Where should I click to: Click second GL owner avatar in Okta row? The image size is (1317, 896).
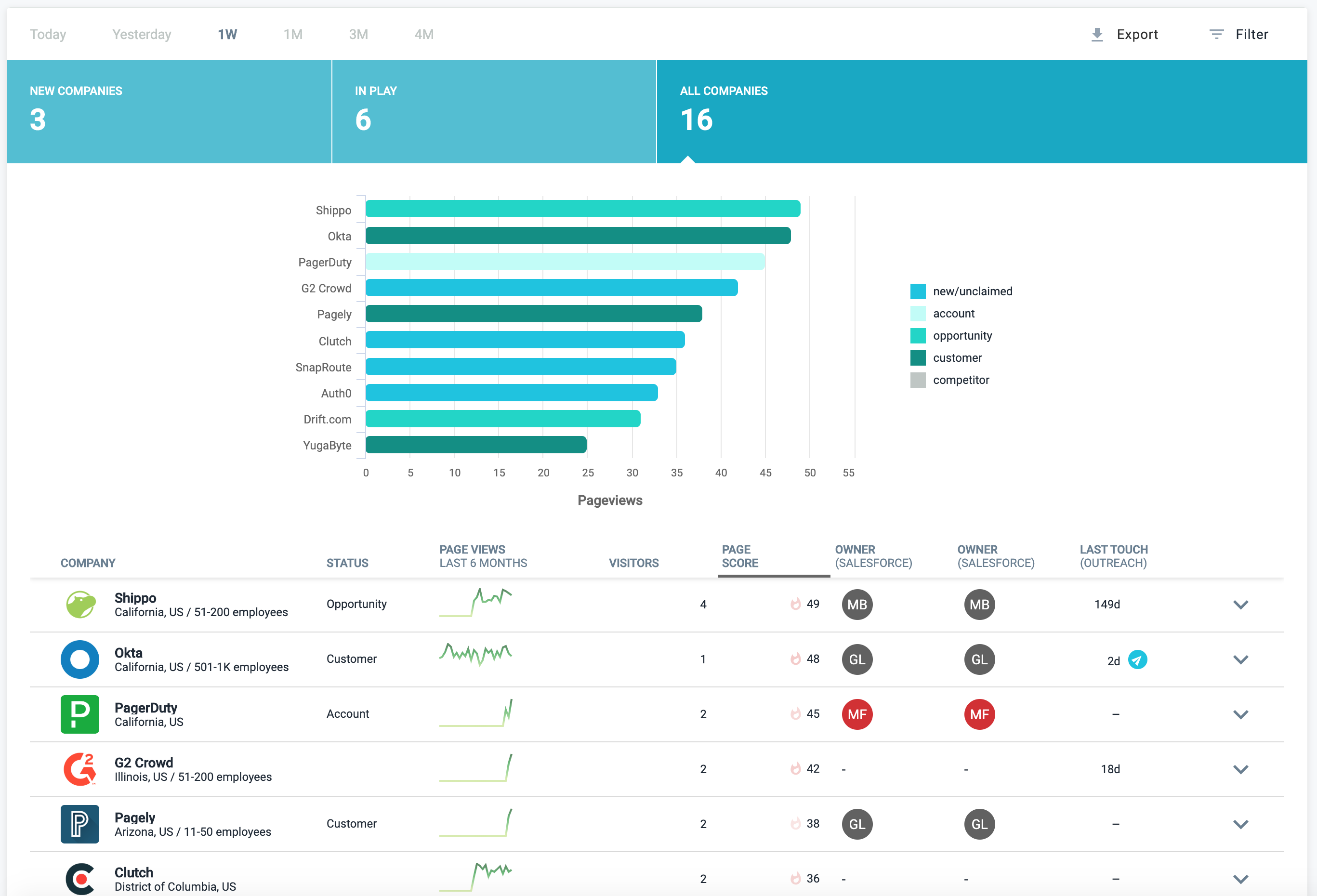pyautogui.click(x=979, y=659)
